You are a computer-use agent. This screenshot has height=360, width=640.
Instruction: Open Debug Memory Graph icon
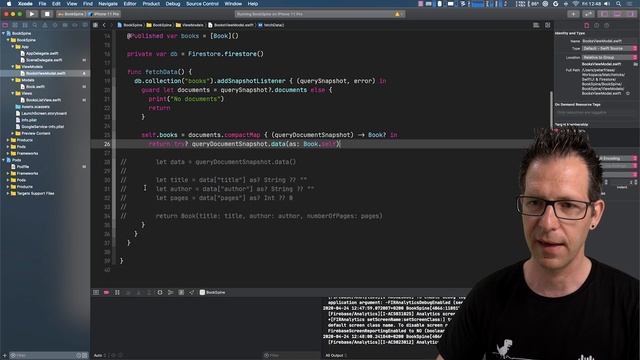click(x=170, y=292)
